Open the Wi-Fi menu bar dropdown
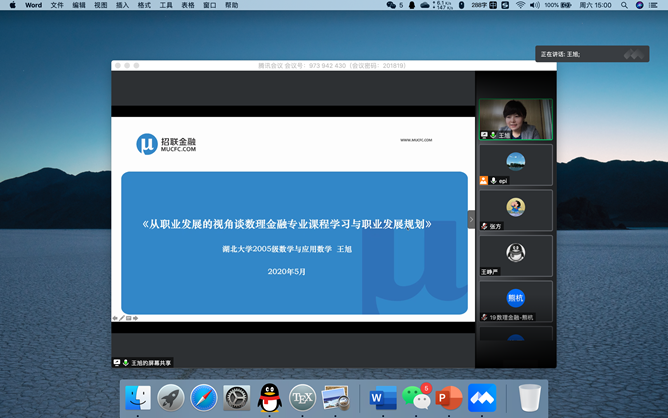668x418 pixels. [520, 5]
